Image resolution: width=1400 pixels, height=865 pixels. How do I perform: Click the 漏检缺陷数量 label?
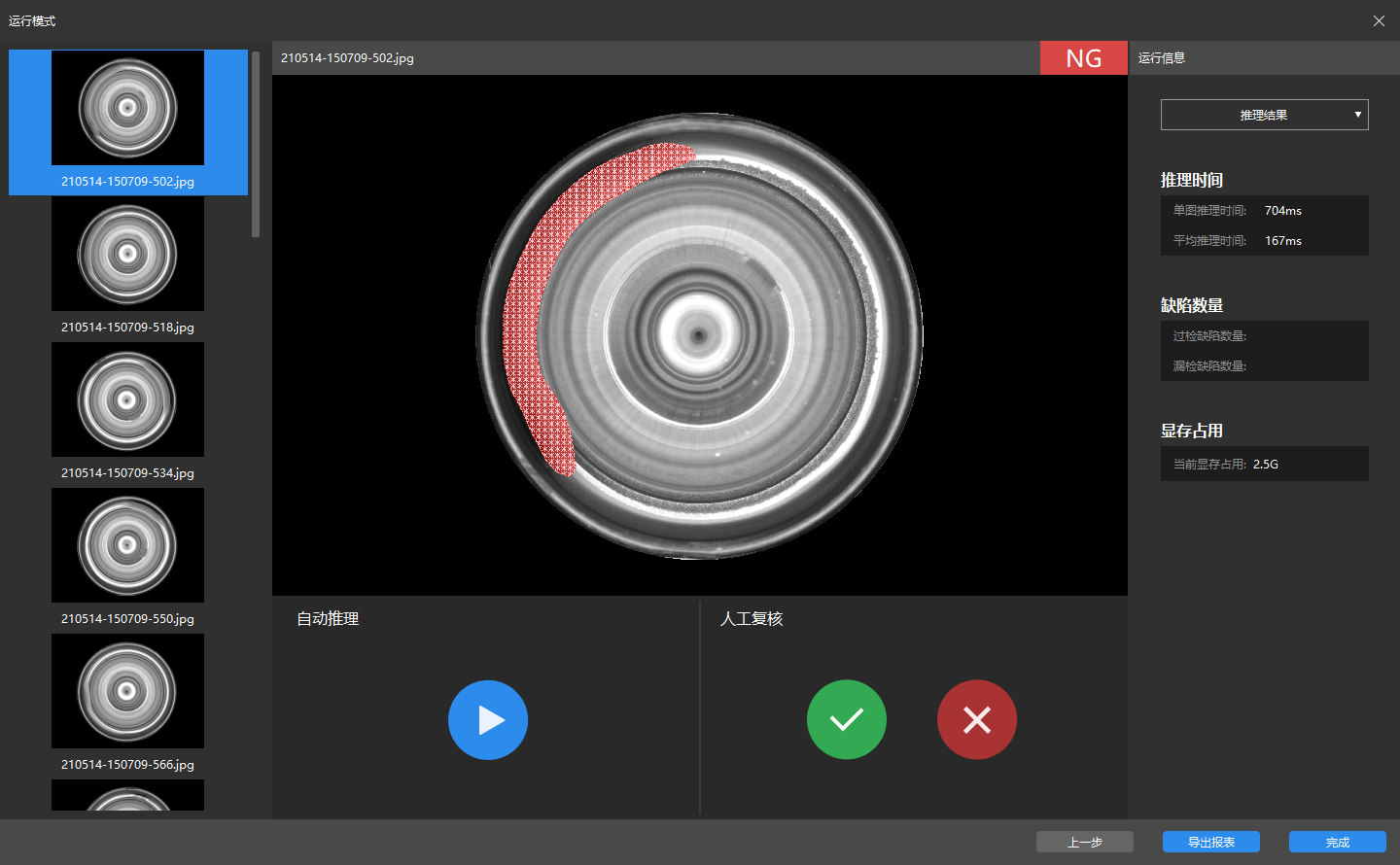(1209, 366)
